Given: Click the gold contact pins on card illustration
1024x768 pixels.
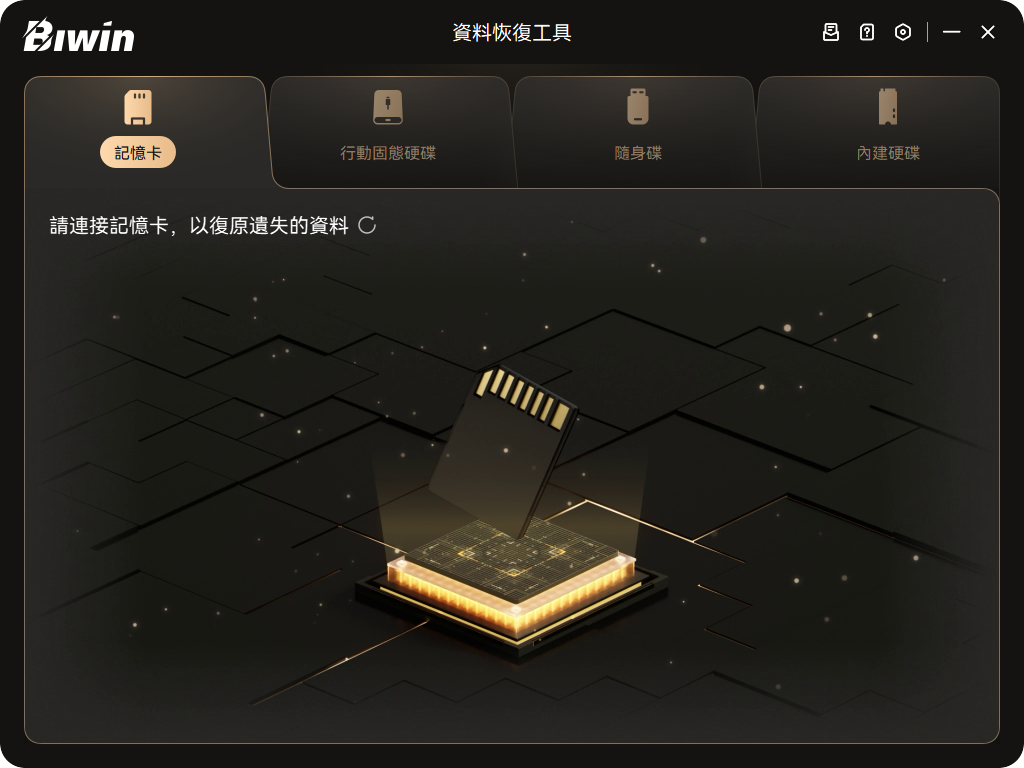Looking at the screenshot, I should (x=525, y=398).
